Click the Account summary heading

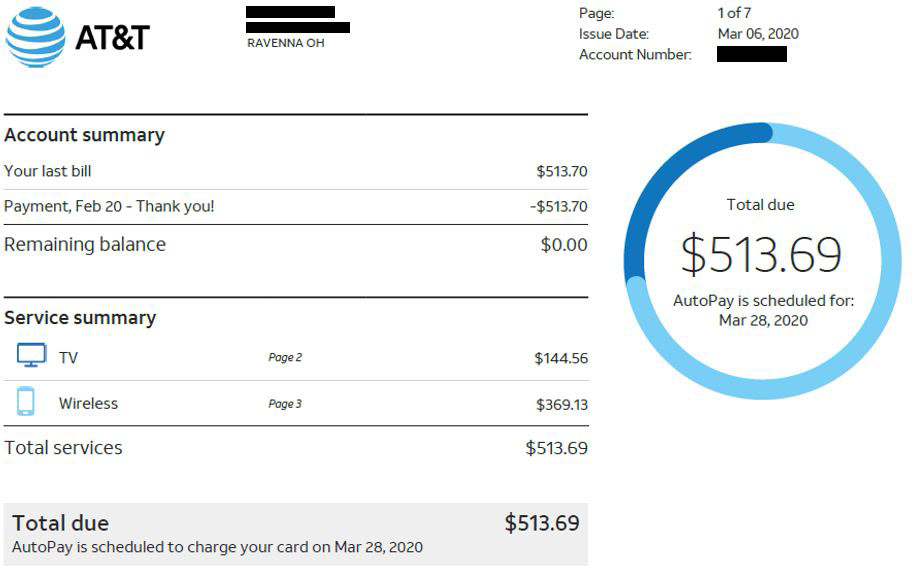click(85, 135)
